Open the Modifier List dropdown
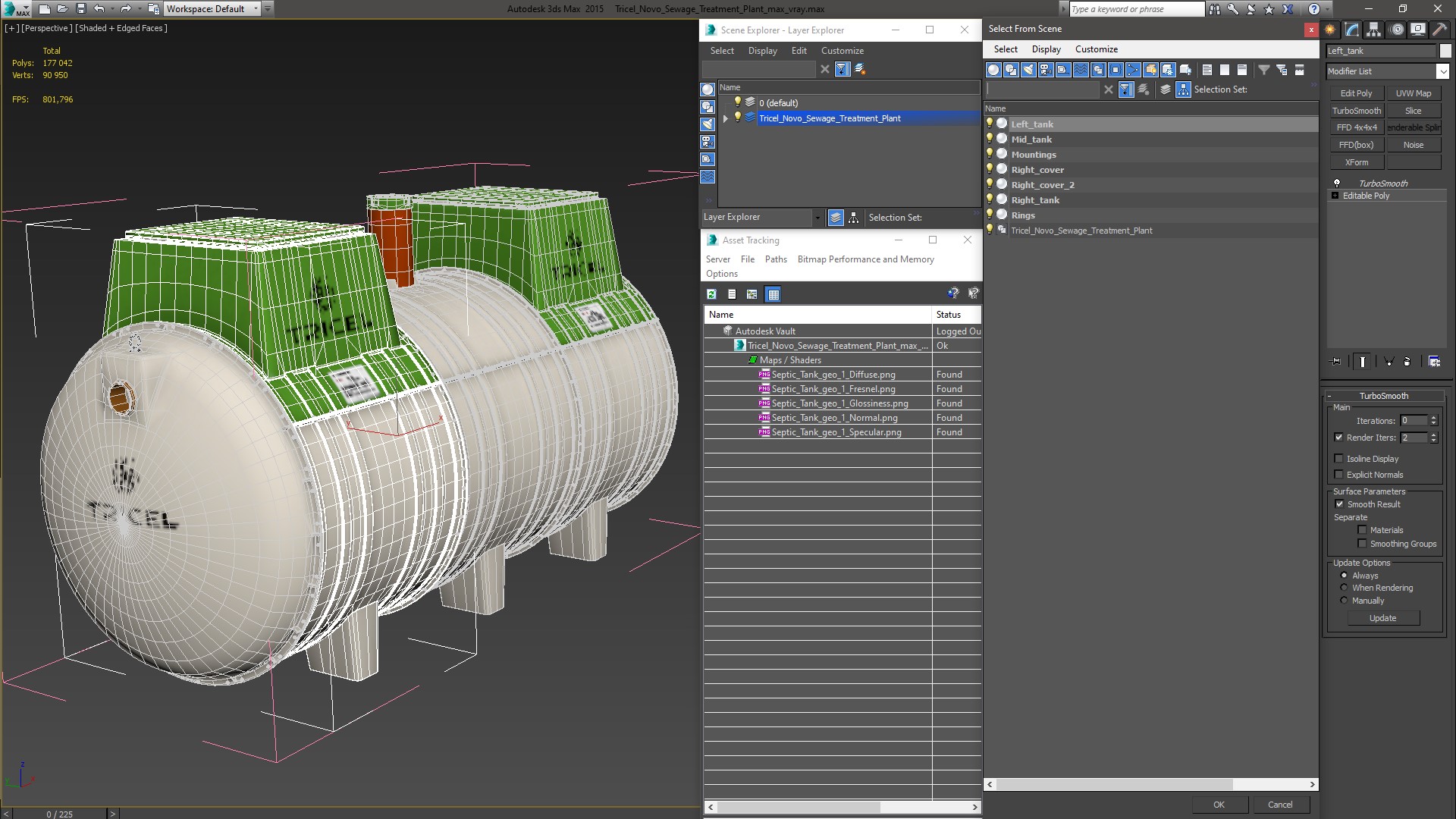This screenshot has height=819, width=1456. click(x=1442, y=71)
